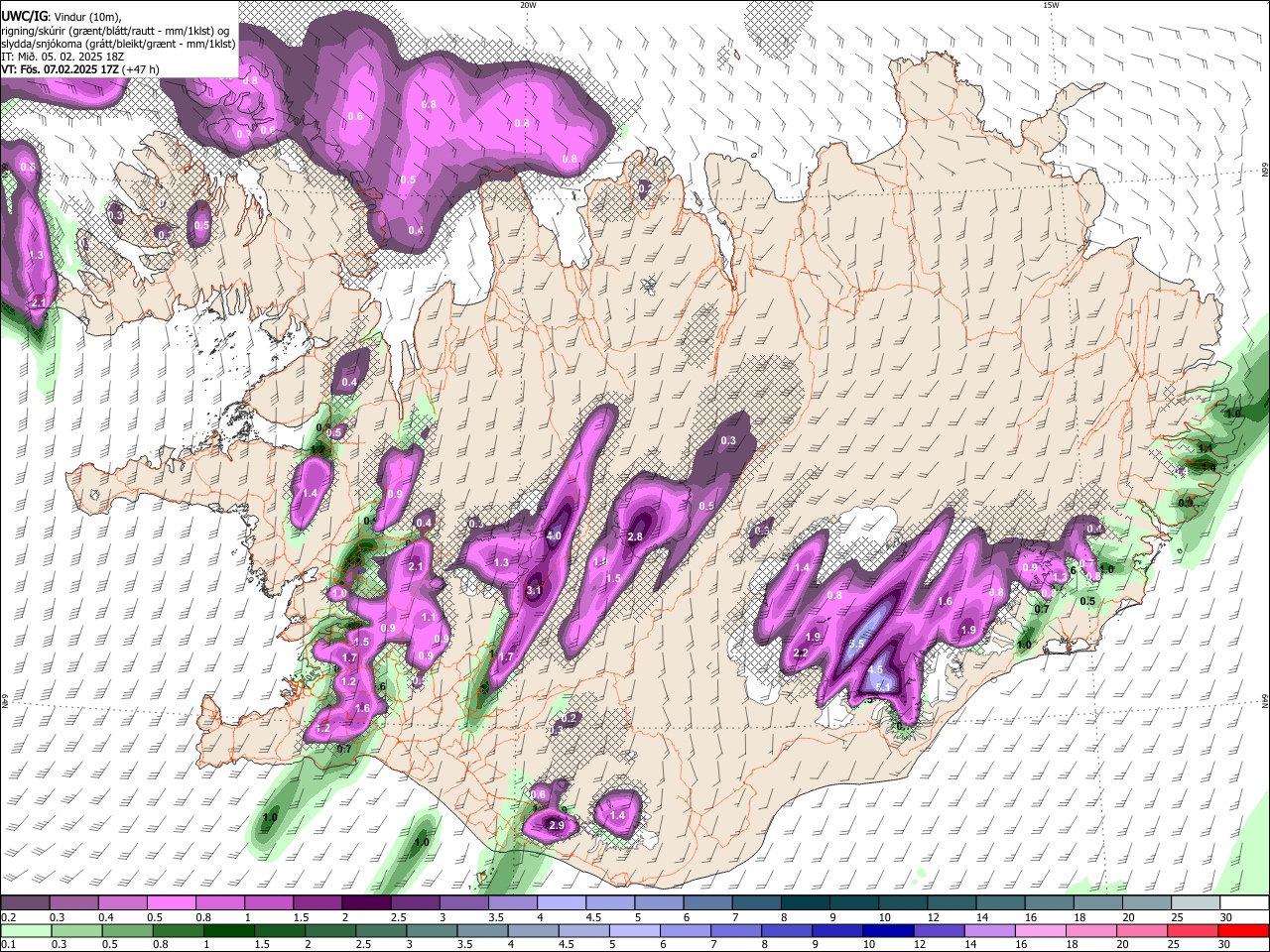Click the deep blue rain swatch between 10 and 12

(888, 930)
